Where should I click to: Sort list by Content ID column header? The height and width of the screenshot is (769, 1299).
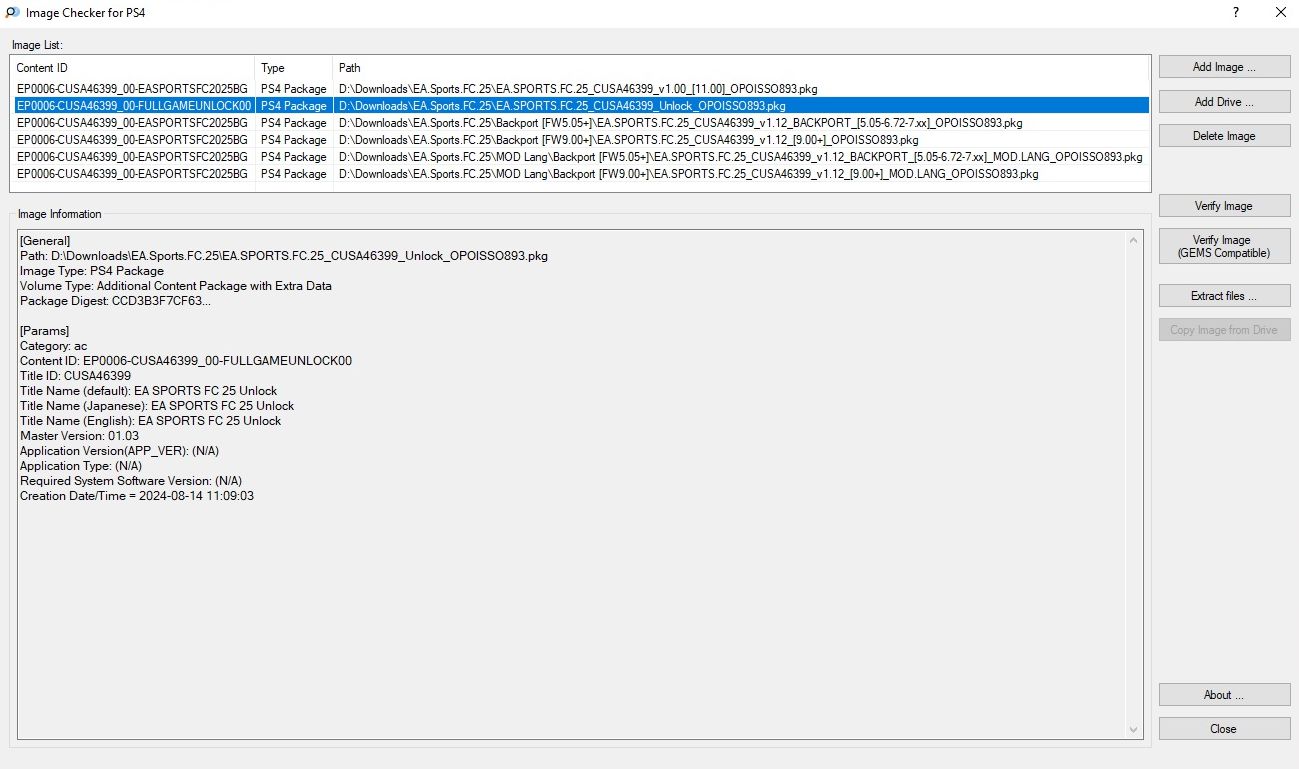(133, 68)
